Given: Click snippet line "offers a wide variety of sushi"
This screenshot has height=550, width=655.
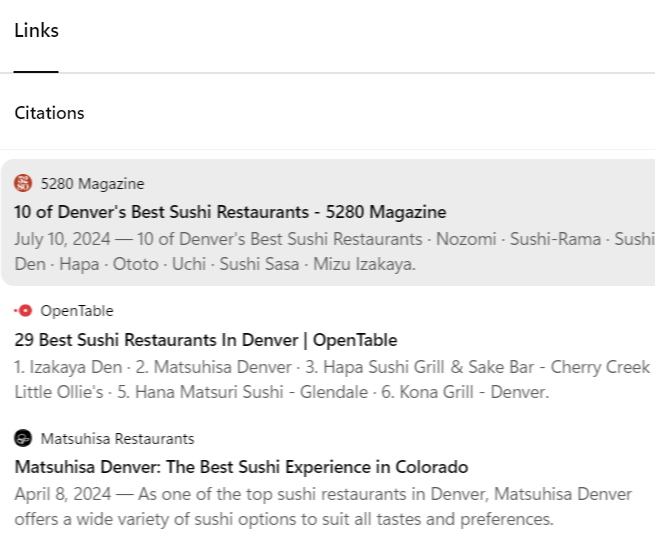Looking at the screenshot, I should (282, 520).
